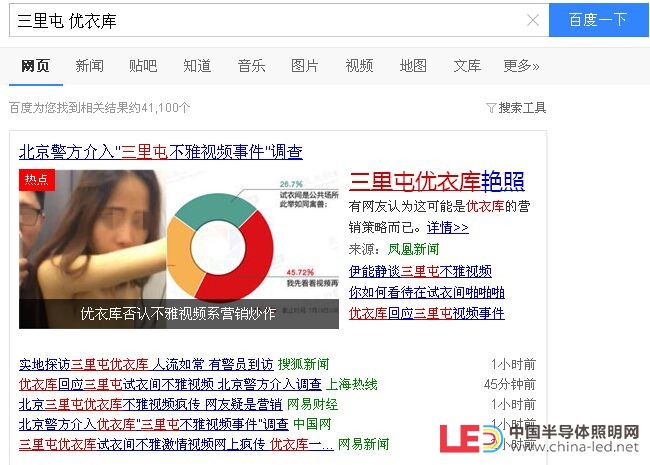
Task: Open headline 北京警方介入三里屯不雅视频事件调查
Action: (x=161, y=152)
